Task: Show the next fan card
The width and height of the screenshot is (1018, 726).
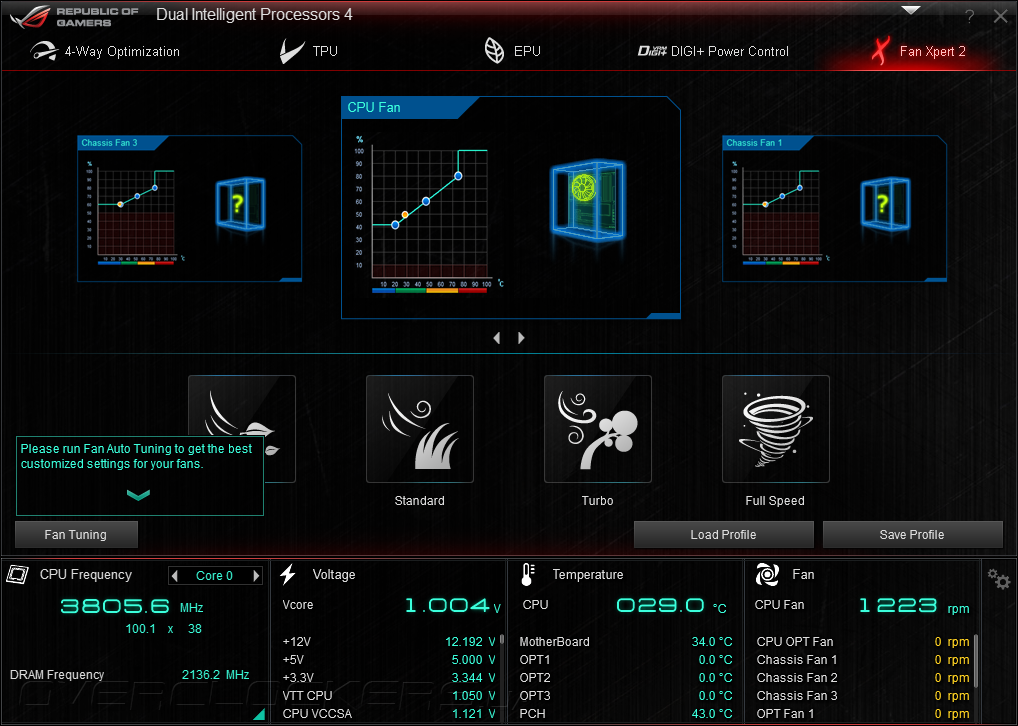Action: pyautogui.click(x=521, y=338)
